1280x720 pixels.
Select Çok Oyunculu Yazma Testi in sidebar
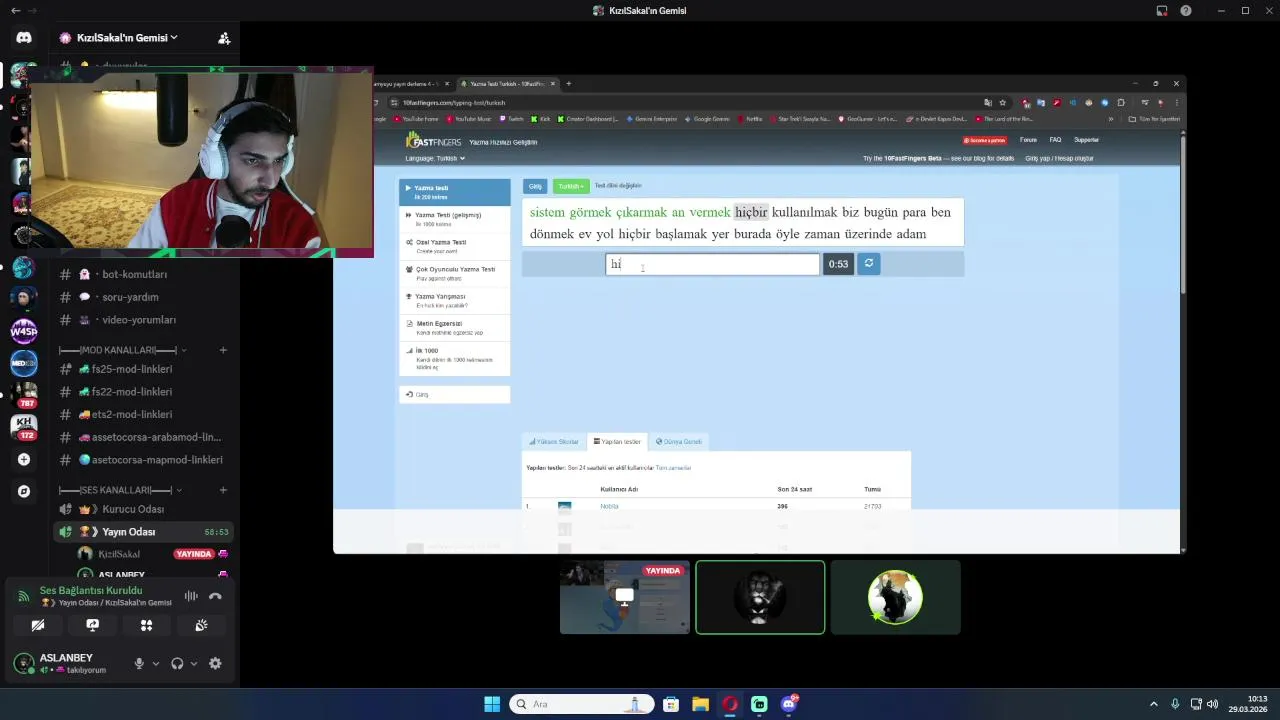pyautogui.click(x=454, y=273)
